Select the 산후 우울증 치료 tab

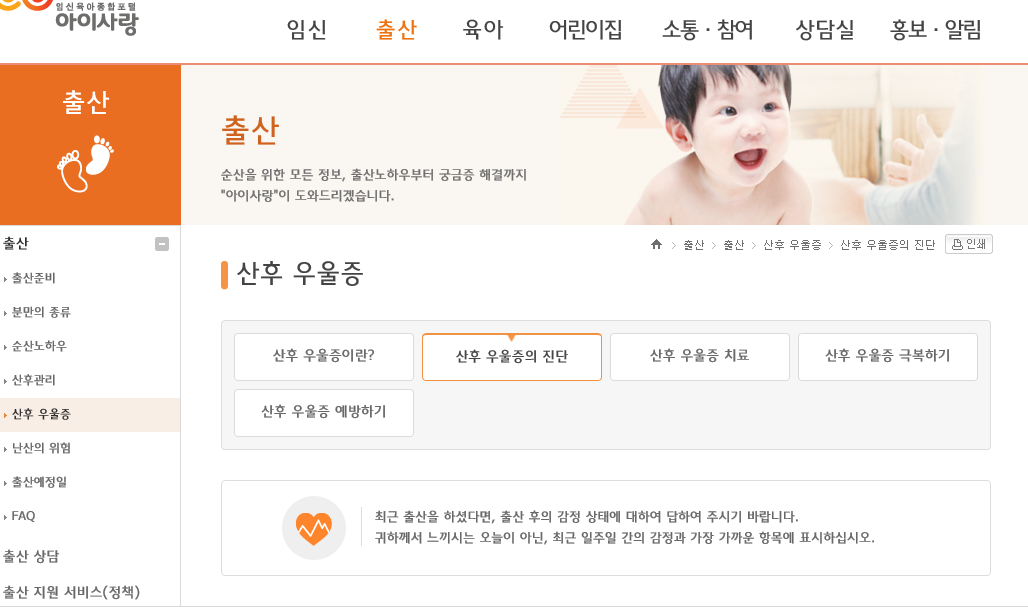[700, 357]
